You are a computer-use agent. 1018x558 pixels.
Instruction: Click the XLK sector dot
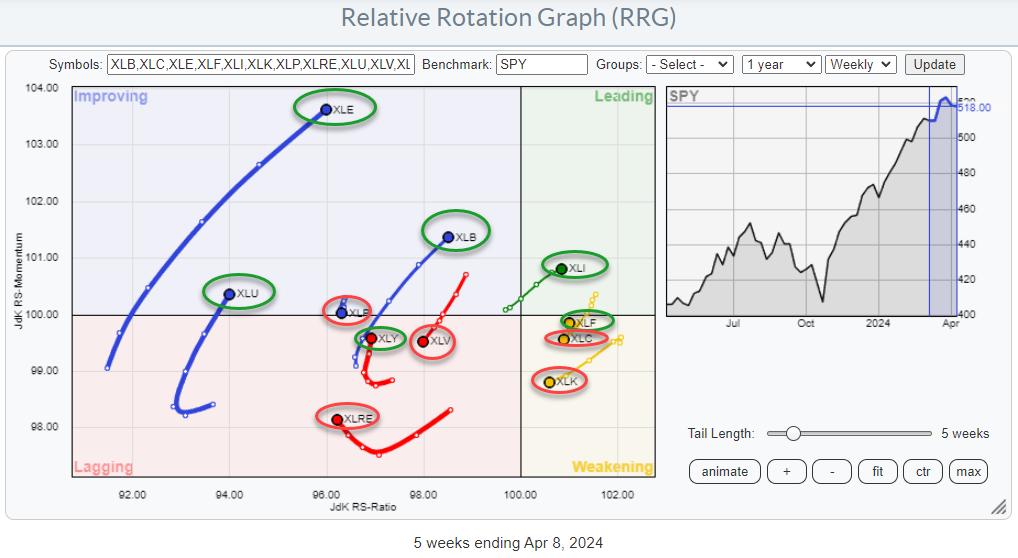549,382
